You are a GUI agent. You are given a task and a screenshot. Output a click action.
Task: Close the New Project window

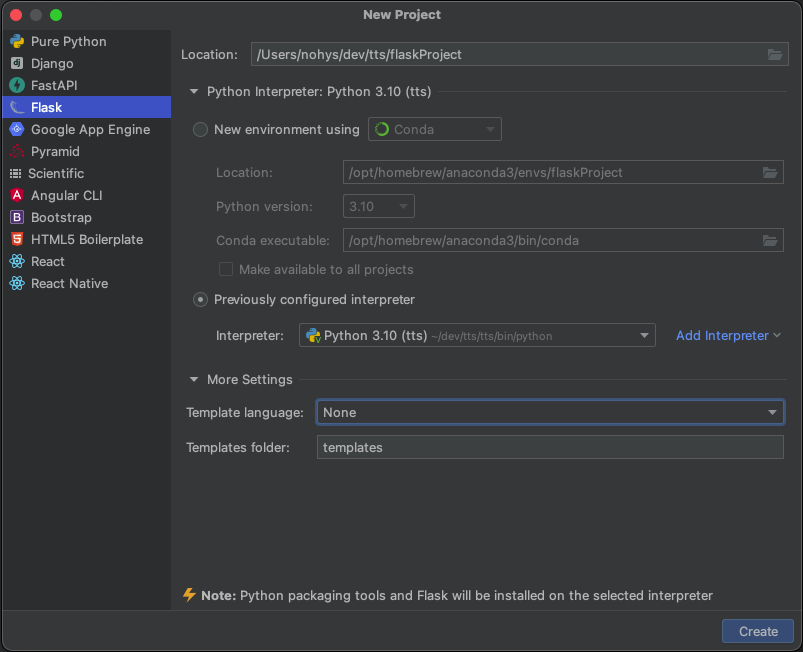(x=16, y=15)
